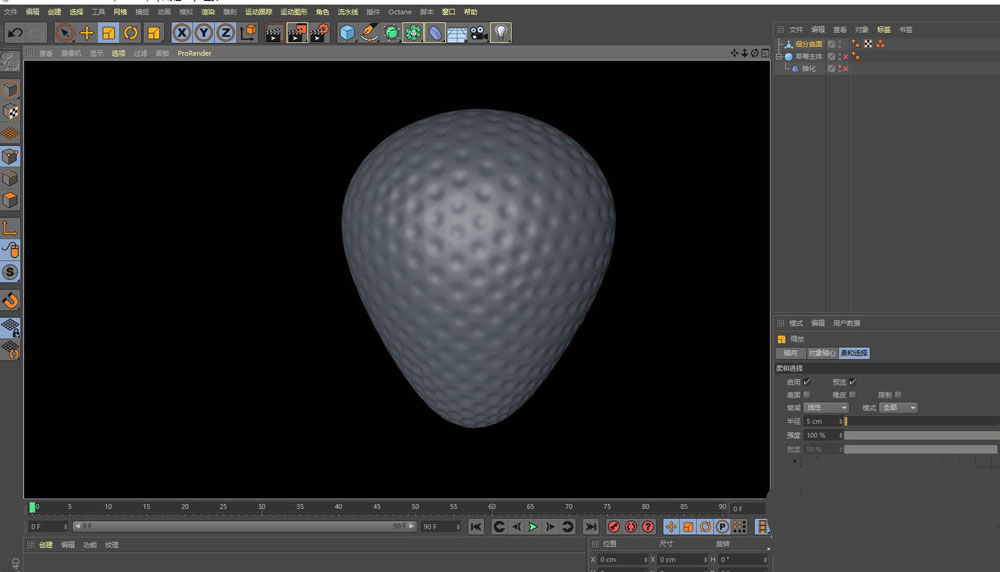Add a cube primitive object
1000x572 pixels.
pyautogui.click(x=347, y=33)
